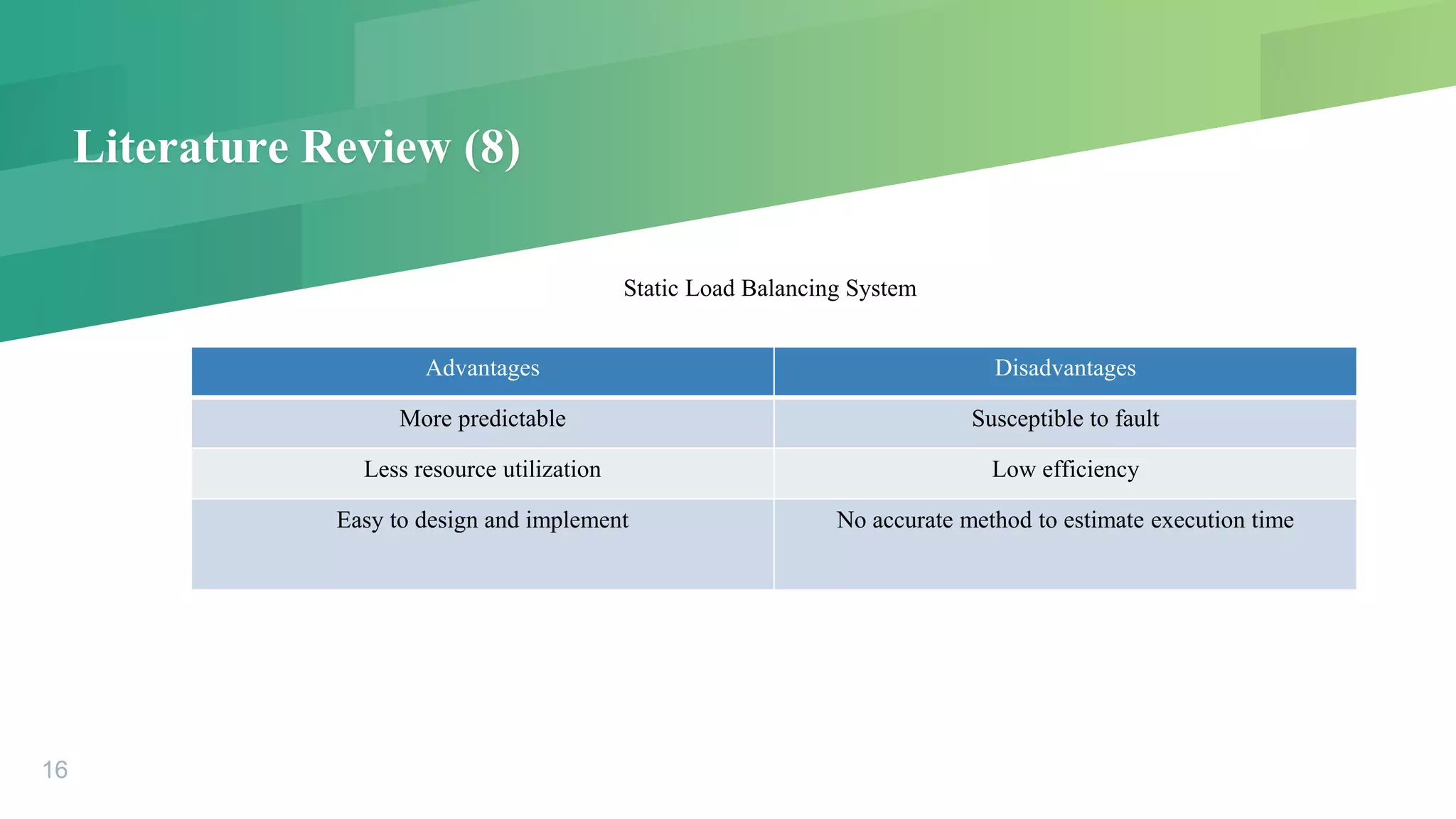Click the slide title Literature Review (8)
This screenshot has height=819, width=1456.
(x=296, y=147)
